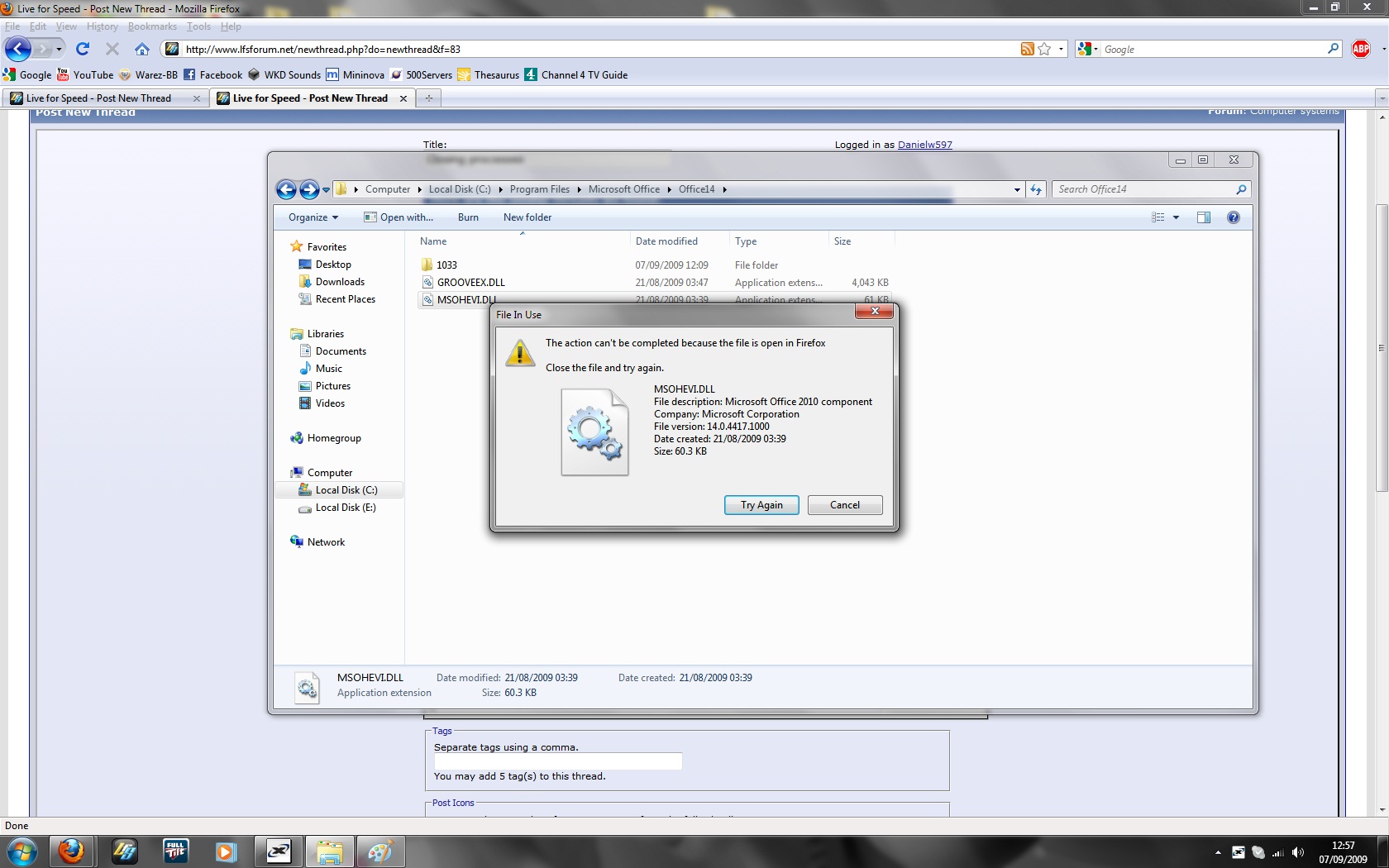Open Firefox Bookmarks menu
The image size is (1389, 868).
coord(152,26)
